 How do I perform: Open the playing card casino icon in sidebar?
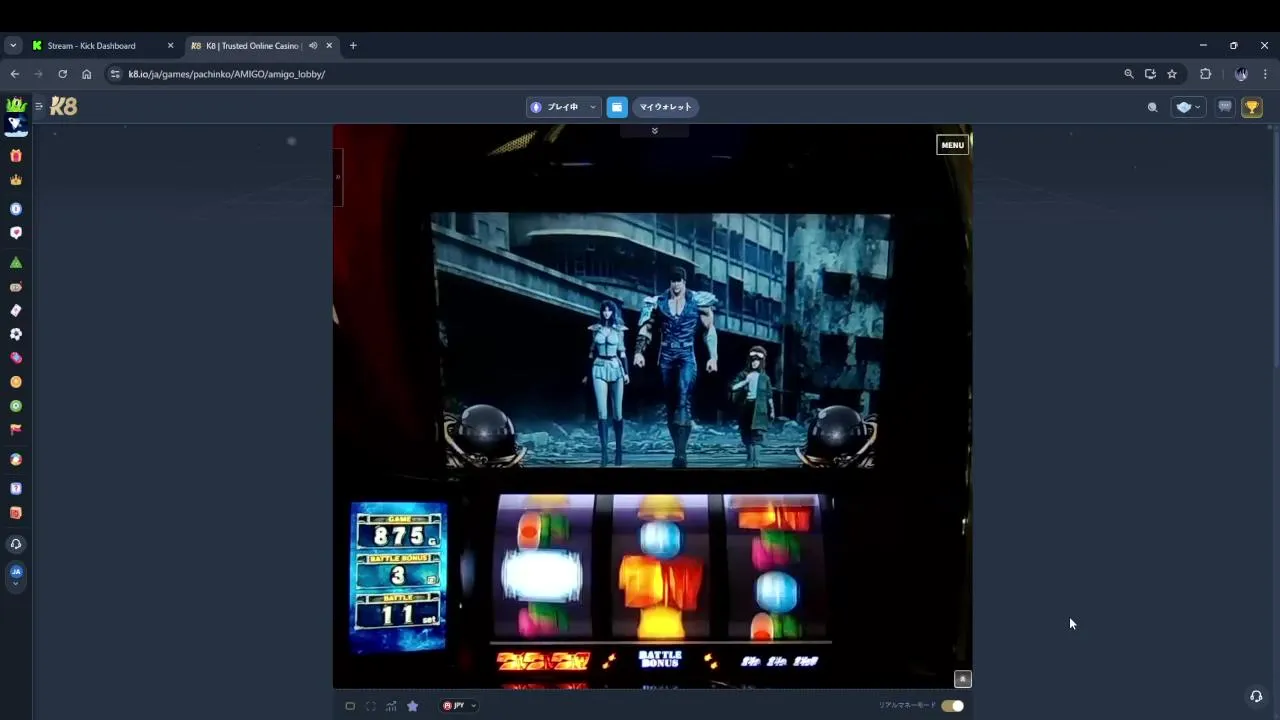15,310
